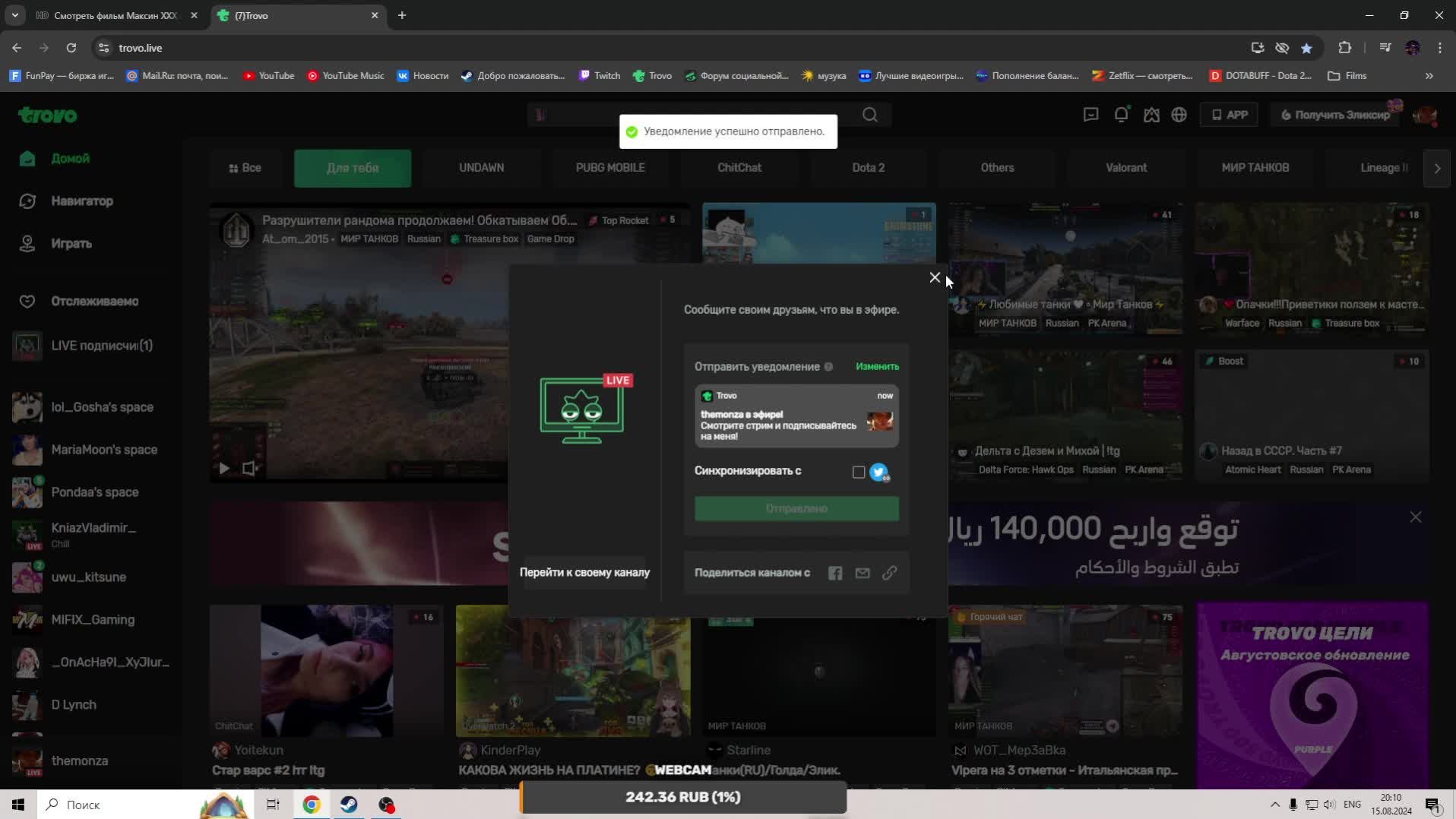Open the language globe icon
Viewport: 1456px width, 819px height.
[x=1179, y=115]
